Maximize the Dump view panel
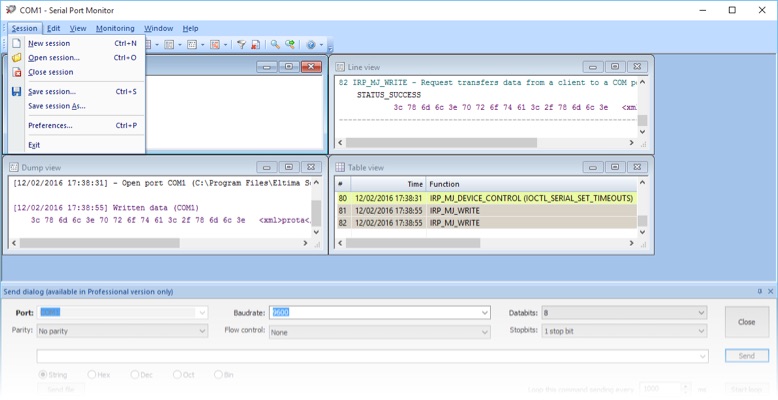778x400 pixels. tap(289, 167)
